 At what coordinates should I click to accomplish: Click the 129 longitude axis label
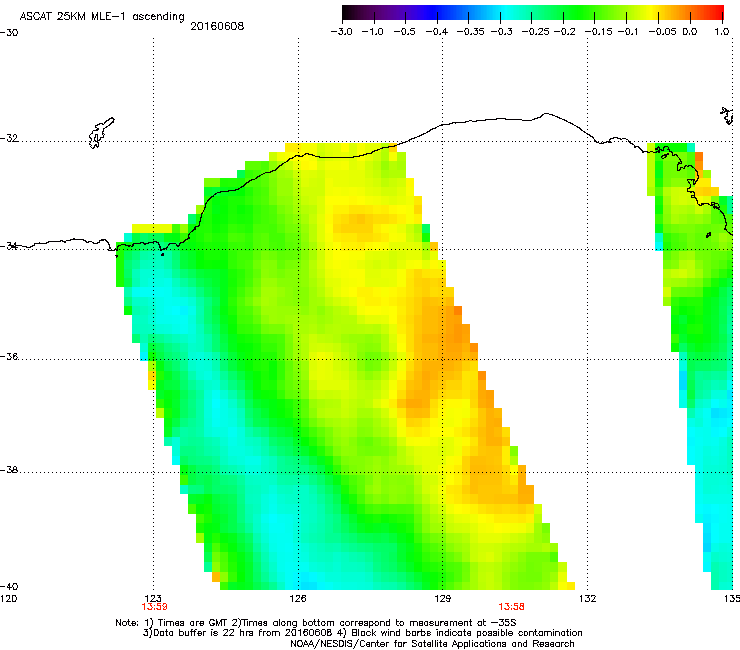coord(442,598)
